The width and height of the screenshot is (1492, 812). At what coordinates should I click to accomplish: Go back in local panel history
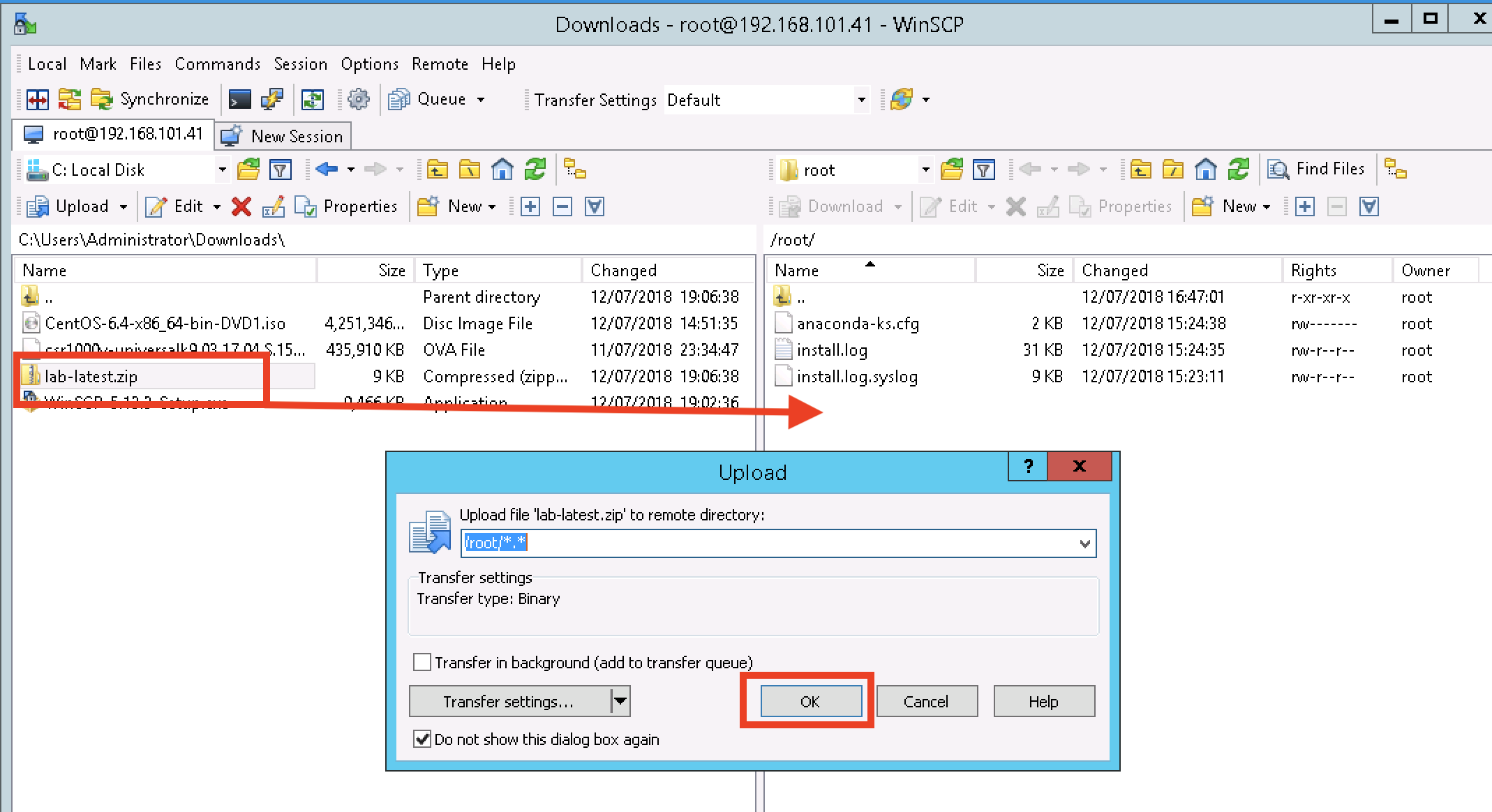click(326, 169)
